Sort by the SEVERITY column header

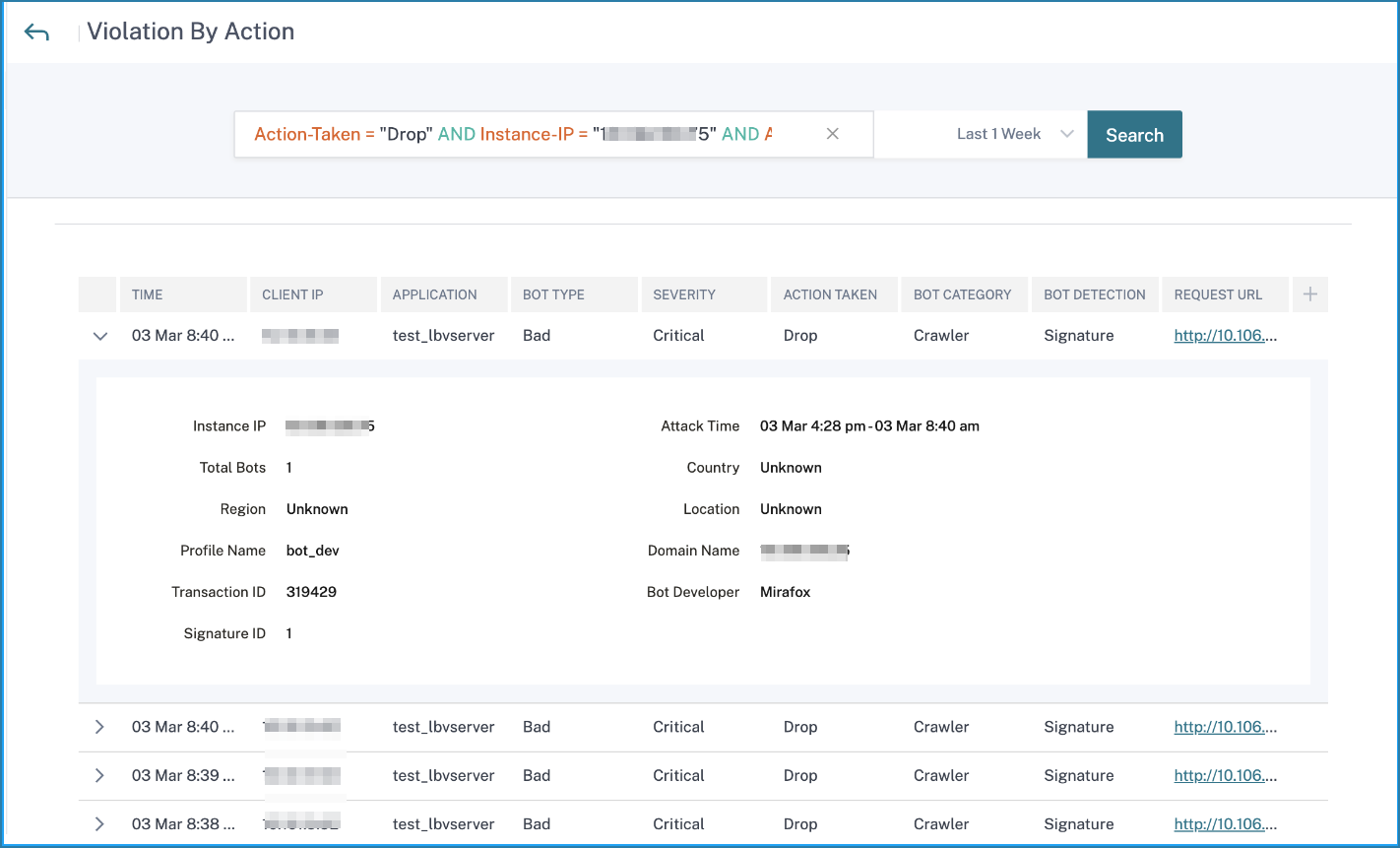coord(704,294)
